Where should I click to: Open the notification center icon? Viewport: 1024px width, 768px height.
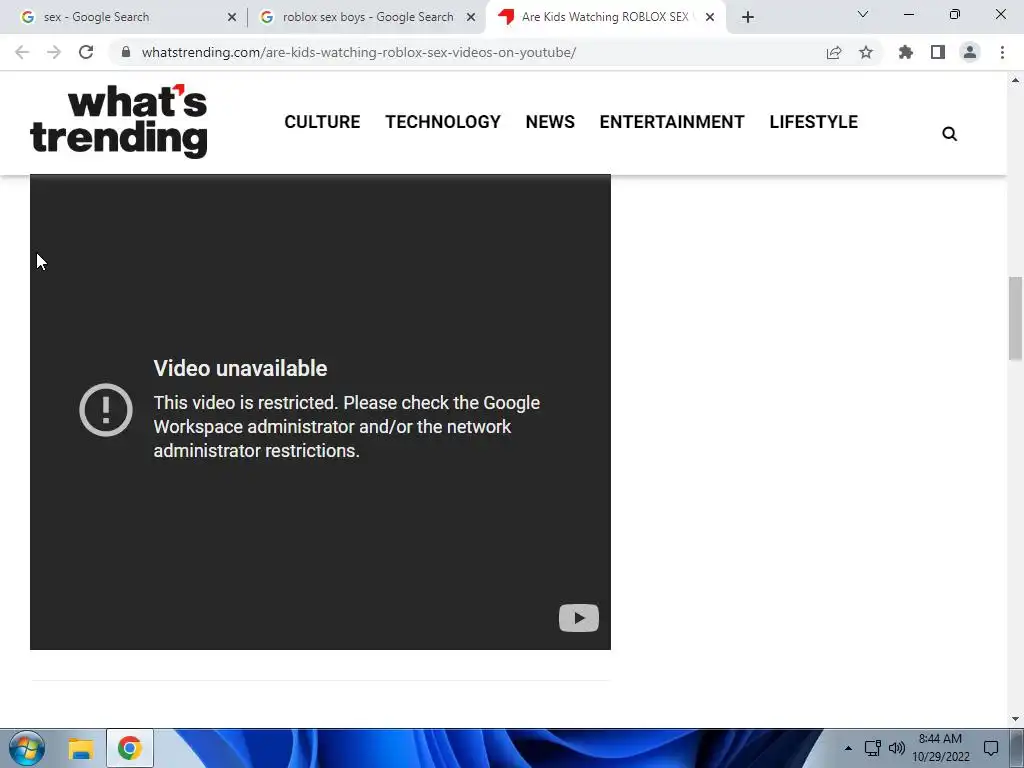point(991,748)
